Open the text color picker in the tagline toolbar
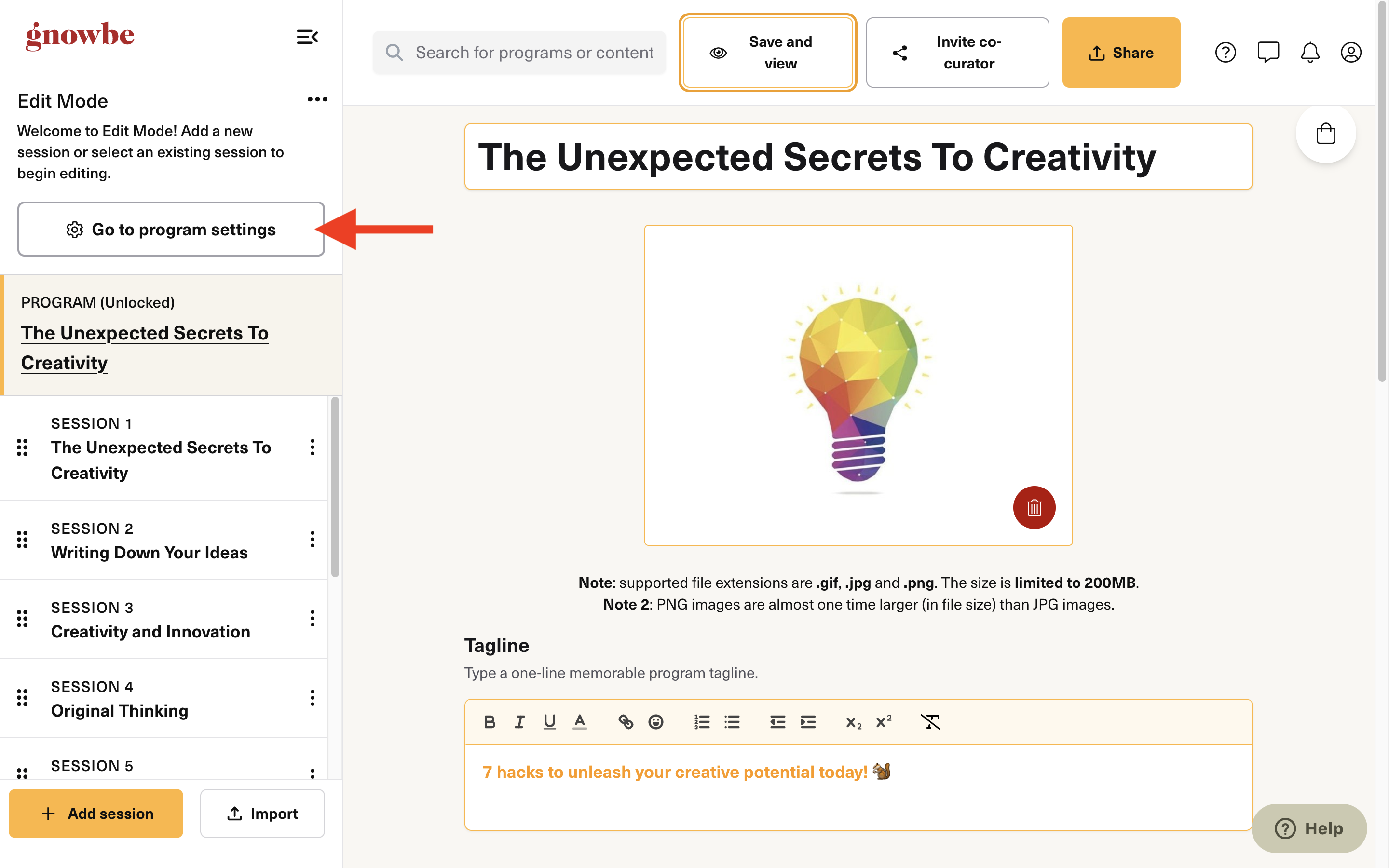The image size is (1389, 868). pyautogui.click(x=580, y=721)
